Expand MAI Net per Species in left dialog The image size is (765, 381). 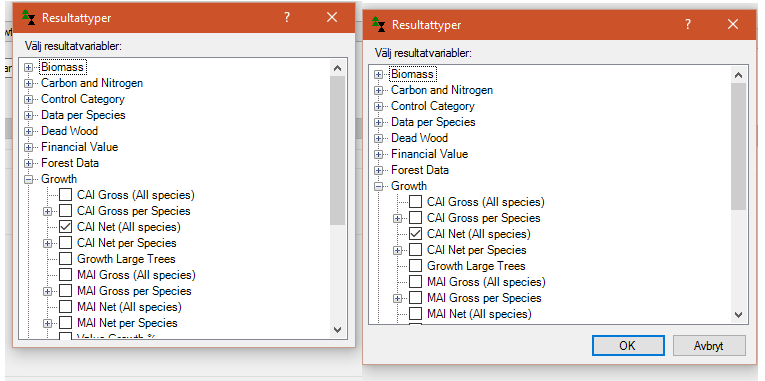(47, 323)
